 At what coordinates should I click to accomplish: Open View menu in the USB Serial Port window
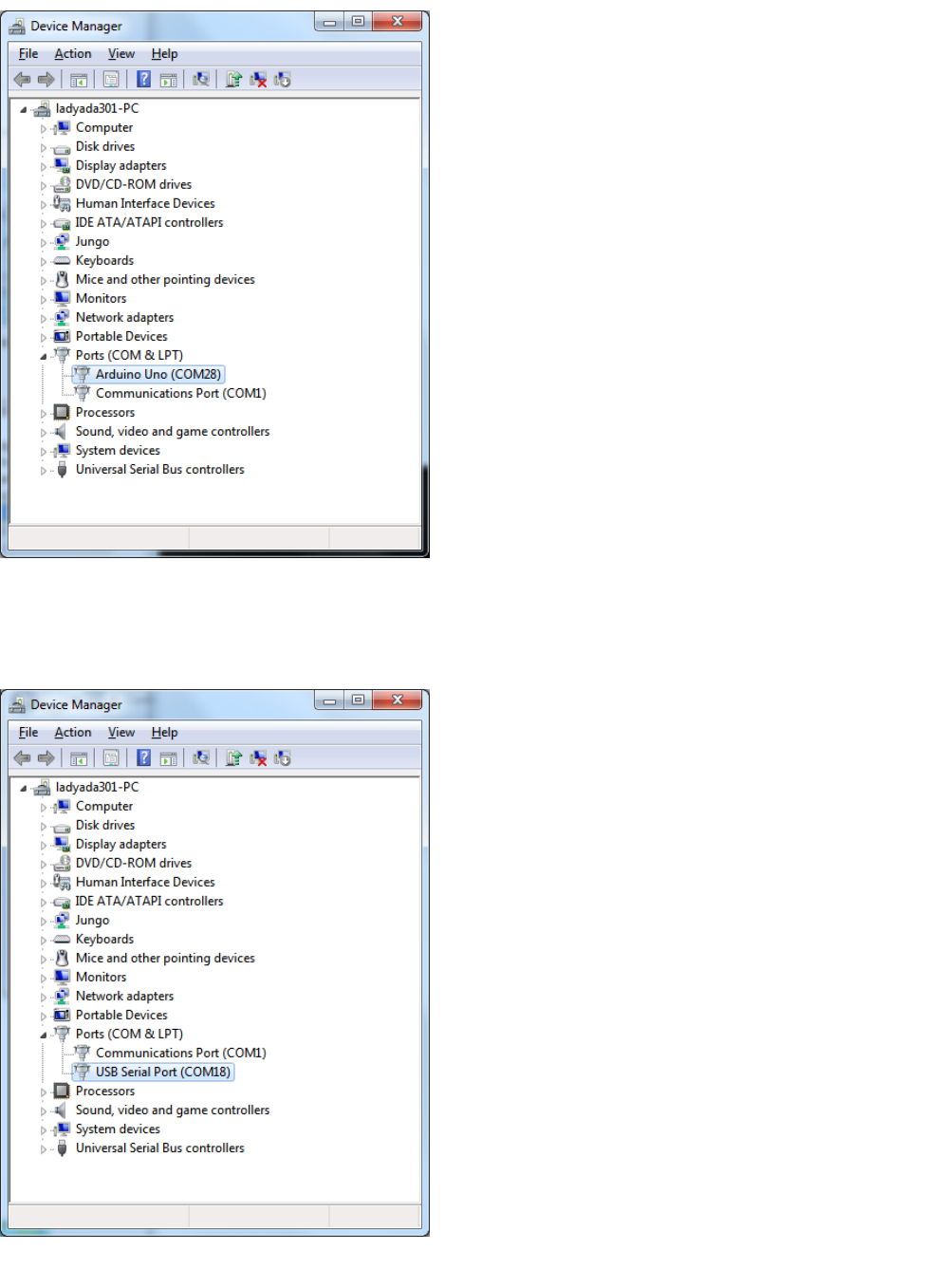(x=121, y=733)
